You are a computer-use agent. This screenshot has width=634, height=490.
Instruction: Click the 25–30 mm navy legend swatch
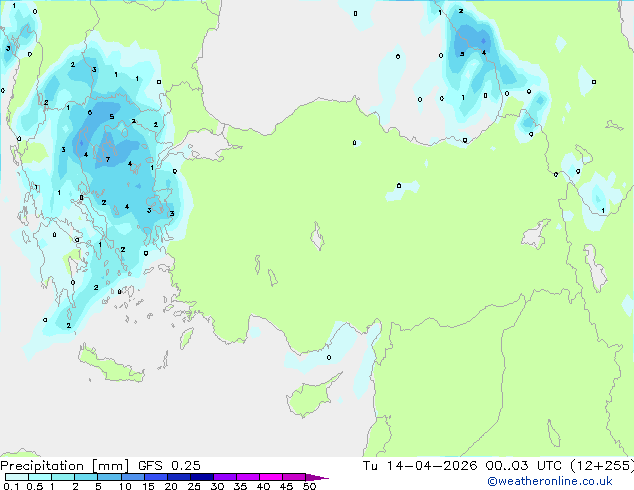(x=201, y=477)
